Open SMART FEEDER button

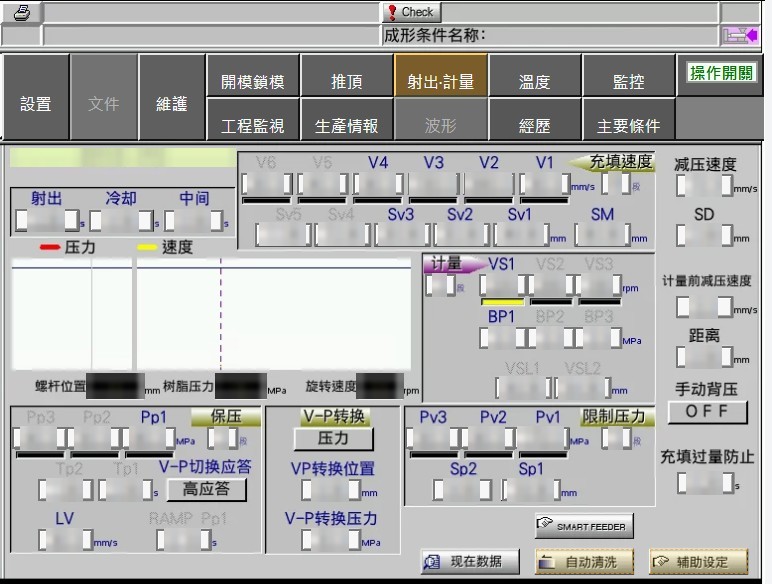coord(584,526)
